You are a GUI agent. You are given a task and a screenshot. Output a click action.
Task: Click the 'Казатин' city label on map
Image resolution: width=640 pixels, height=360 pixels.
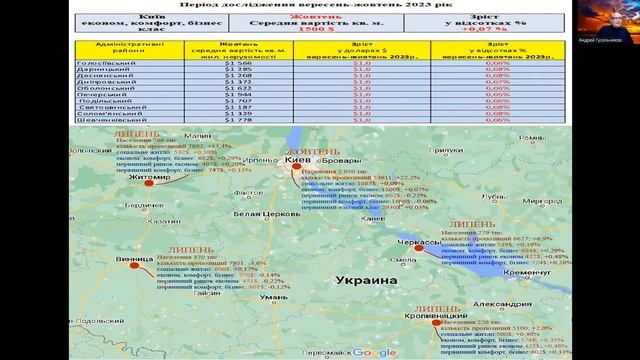pyautogui.click(x=164, y=221)
